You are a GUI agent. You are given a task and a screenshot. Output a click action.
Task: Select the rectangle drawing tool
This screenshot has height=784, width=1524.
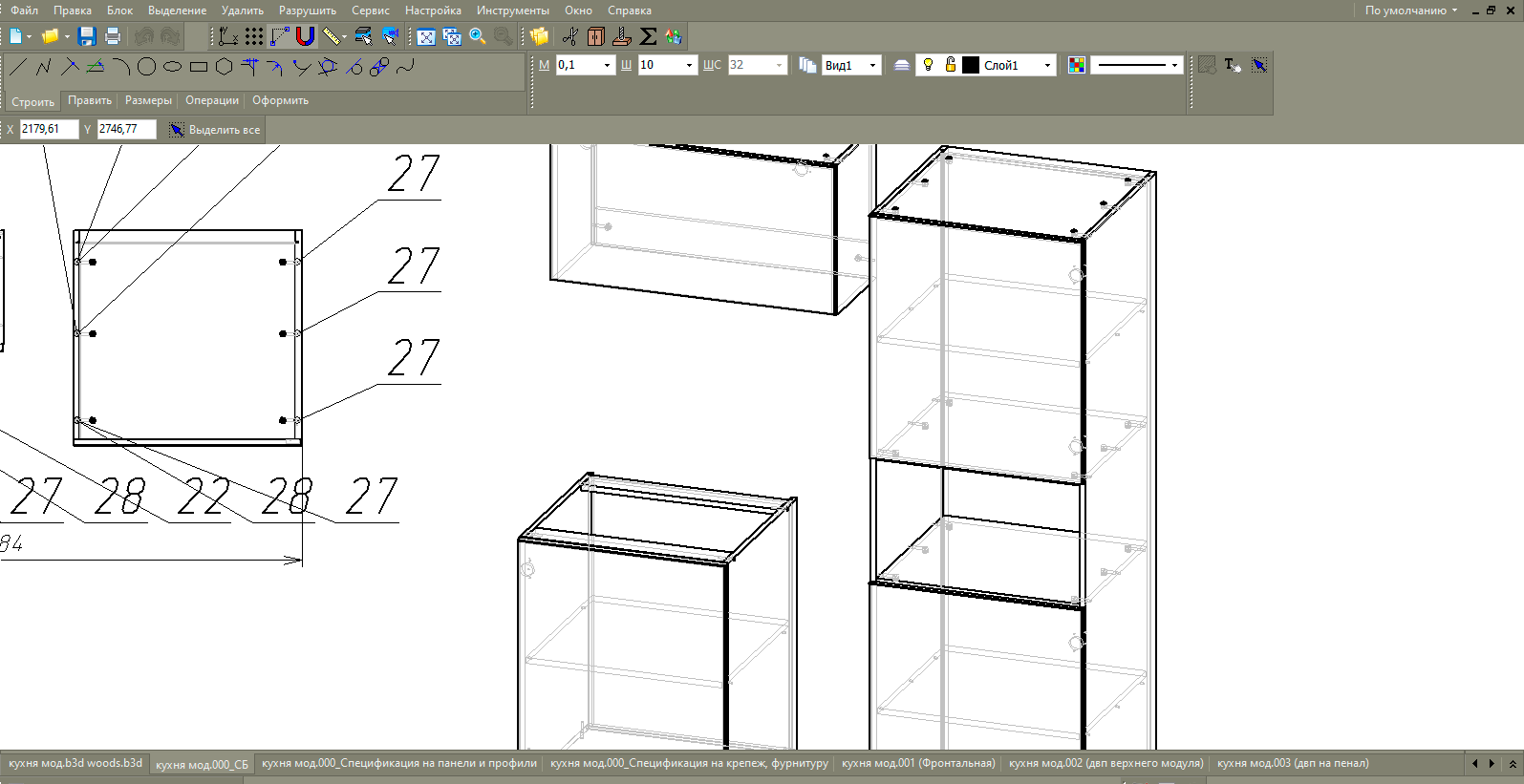tap(198, 67)
